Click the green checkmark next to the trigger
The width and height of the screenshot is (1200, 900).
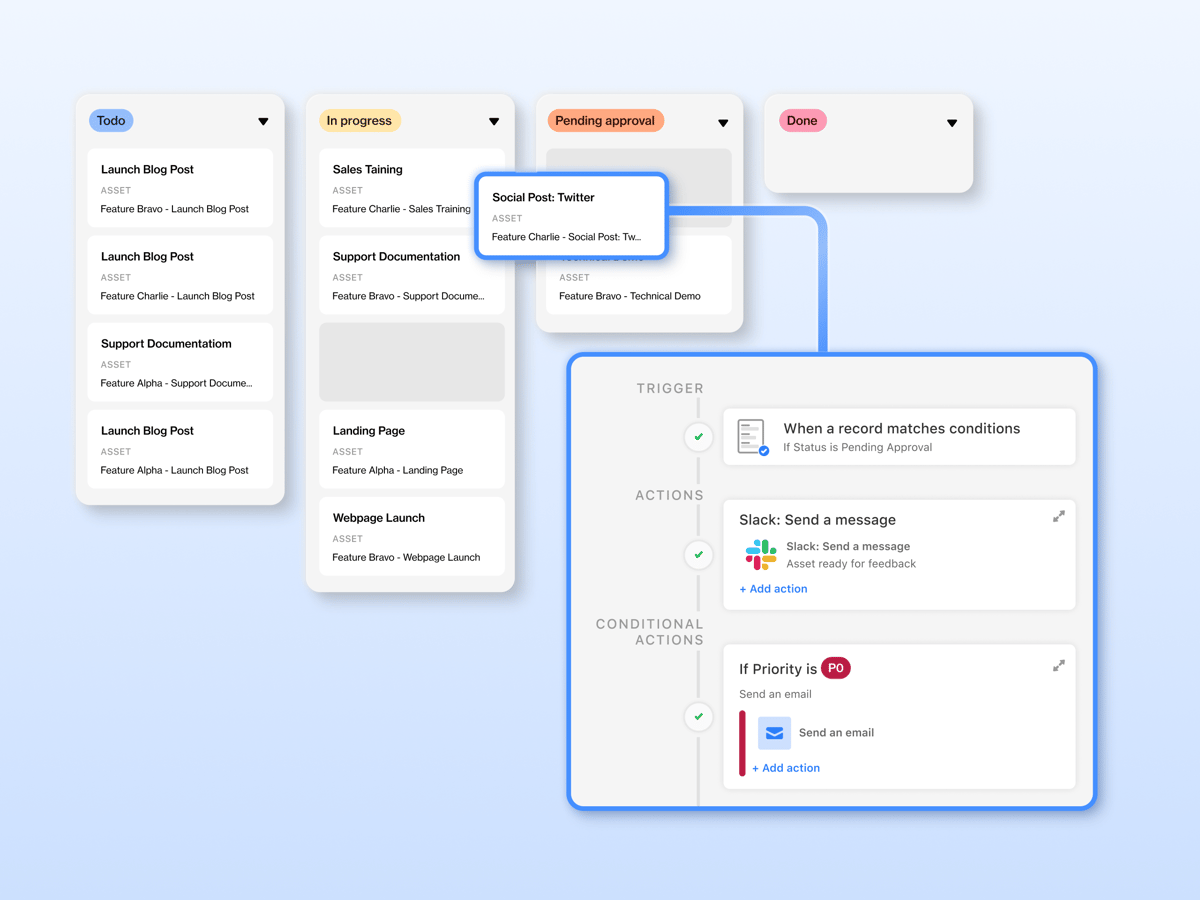tap(698, 437)
